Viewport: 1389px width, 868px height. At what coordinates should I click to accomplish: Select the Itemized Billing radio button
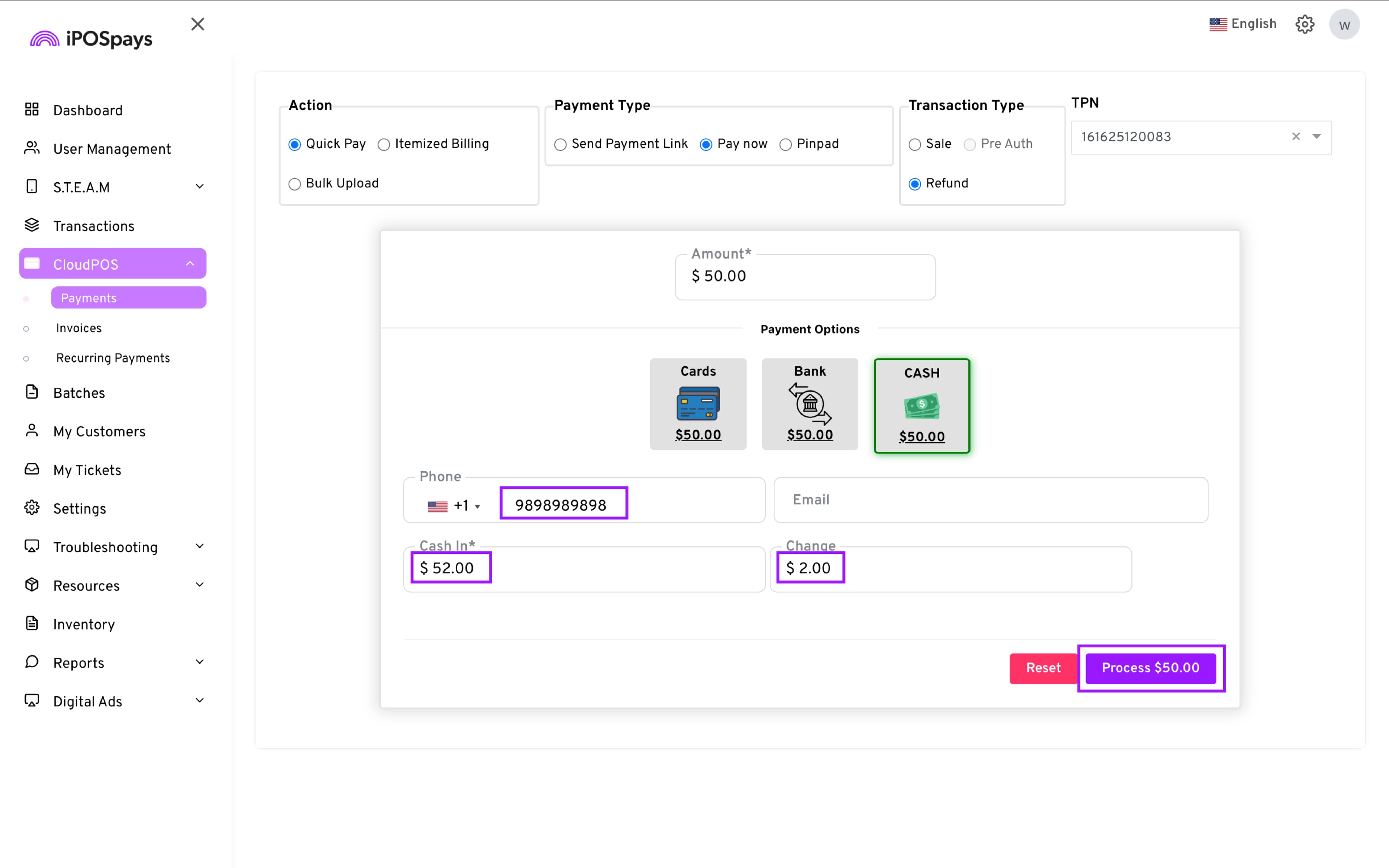click(383, 145)
